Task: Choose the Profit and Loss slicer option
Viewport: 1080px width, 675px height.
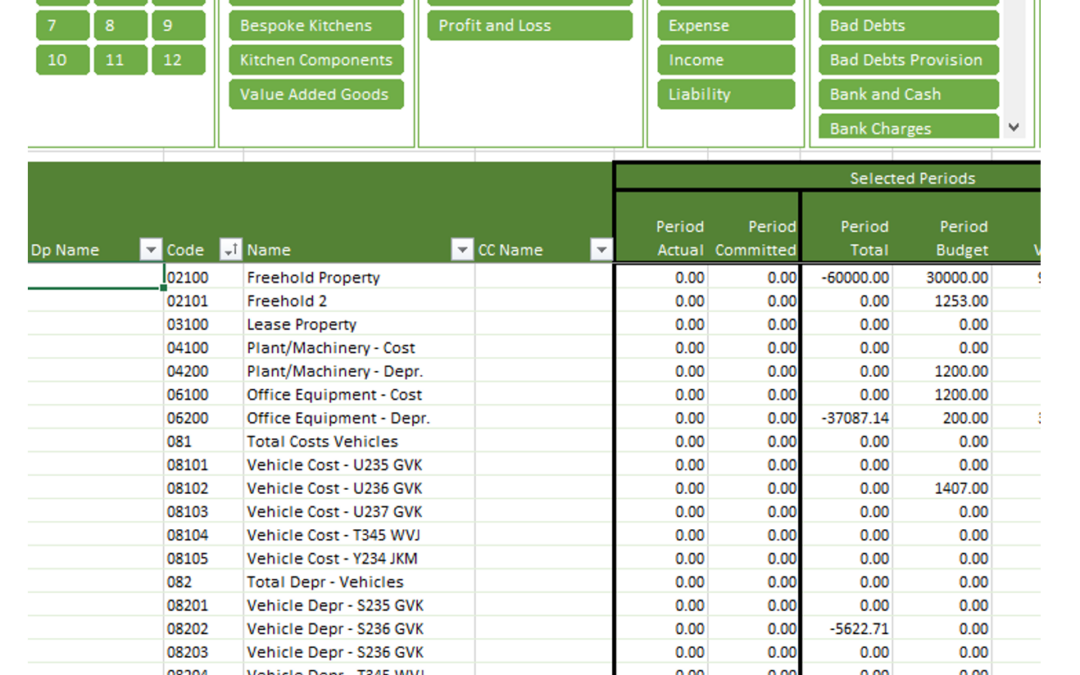Action: coord(529,26)
